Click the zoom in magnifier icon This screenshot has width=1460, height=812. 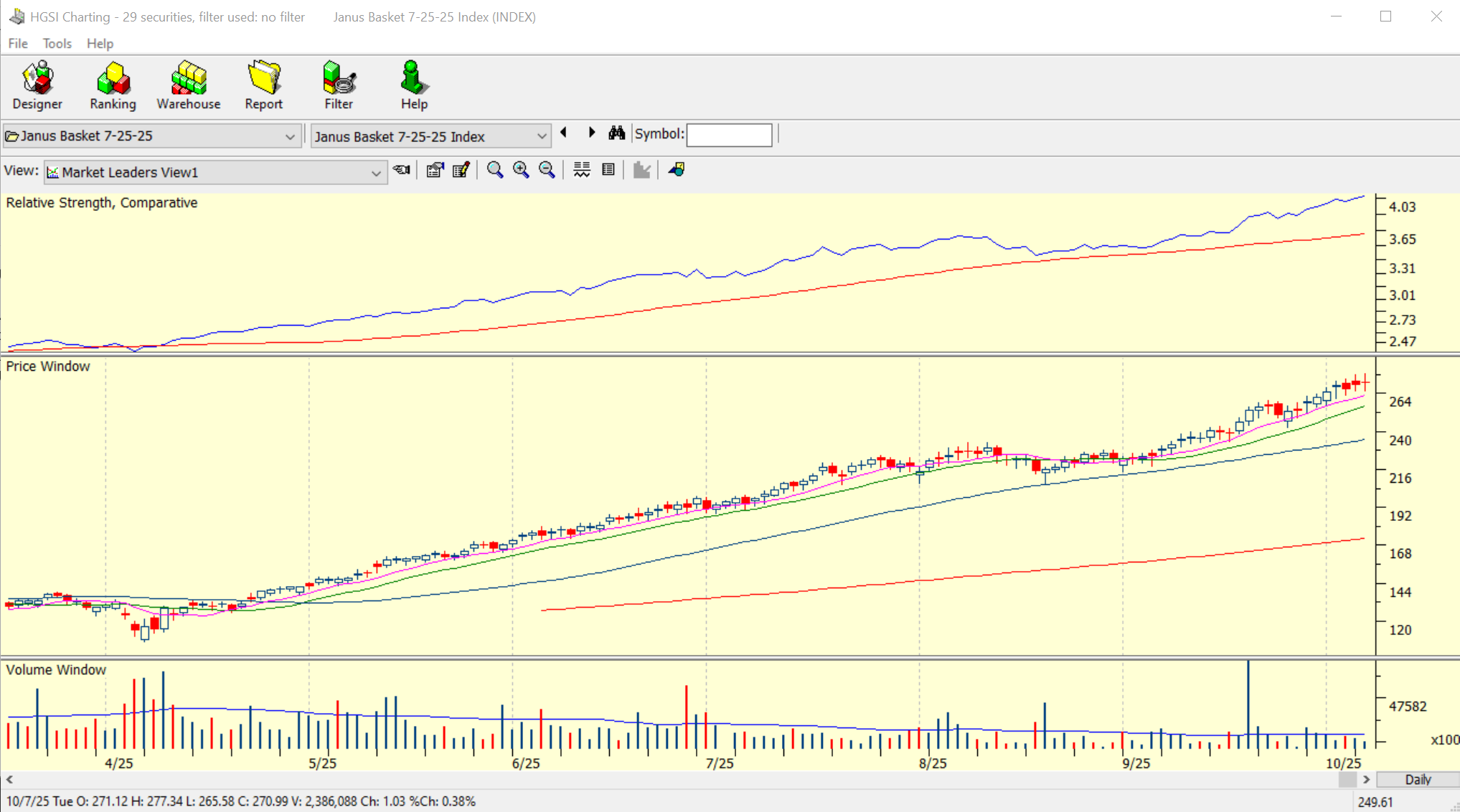[x=521, y=170]
